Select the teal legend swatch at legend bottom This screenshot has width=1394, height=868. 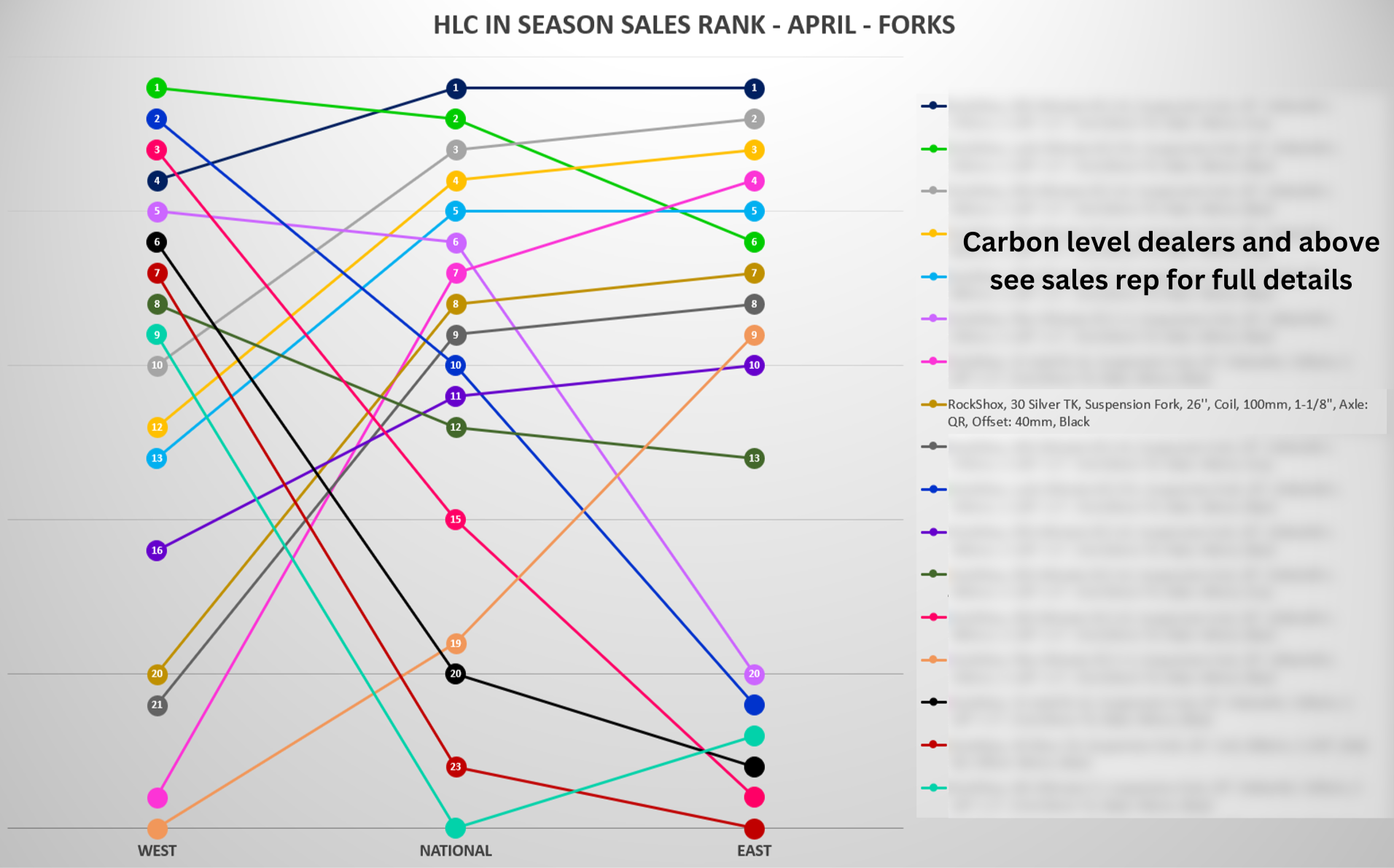[933, 788]
